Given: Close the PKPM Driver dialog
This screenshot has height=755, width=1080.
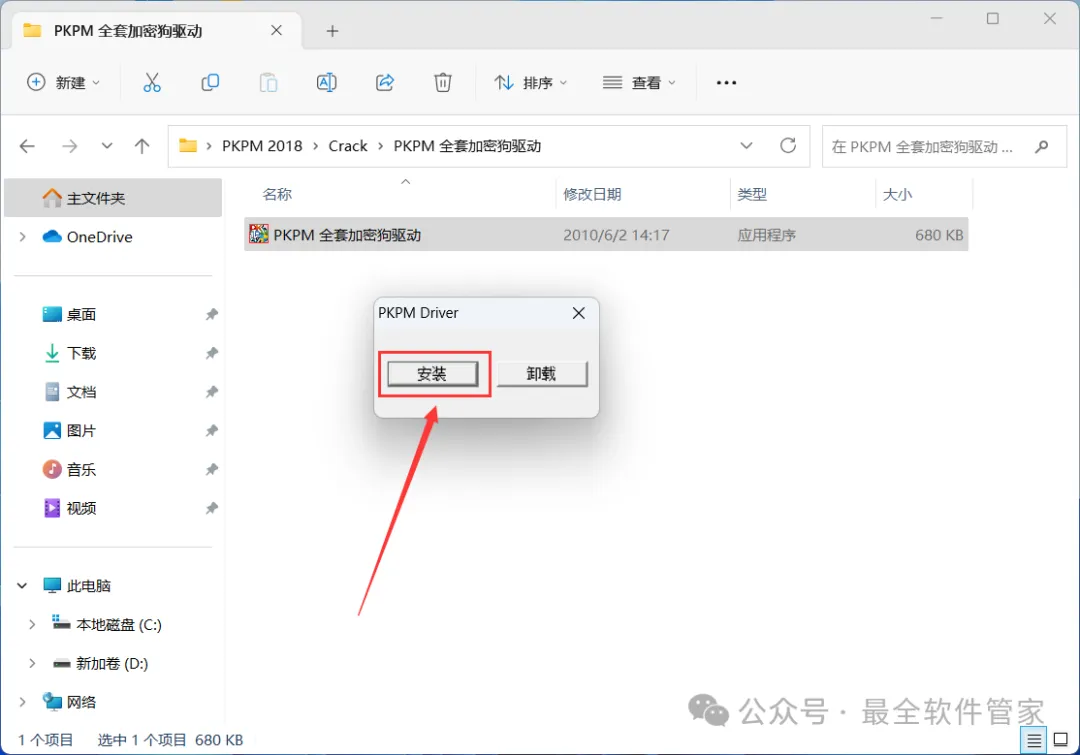Looking at the screenshot, I should click(x=579, y=313).
